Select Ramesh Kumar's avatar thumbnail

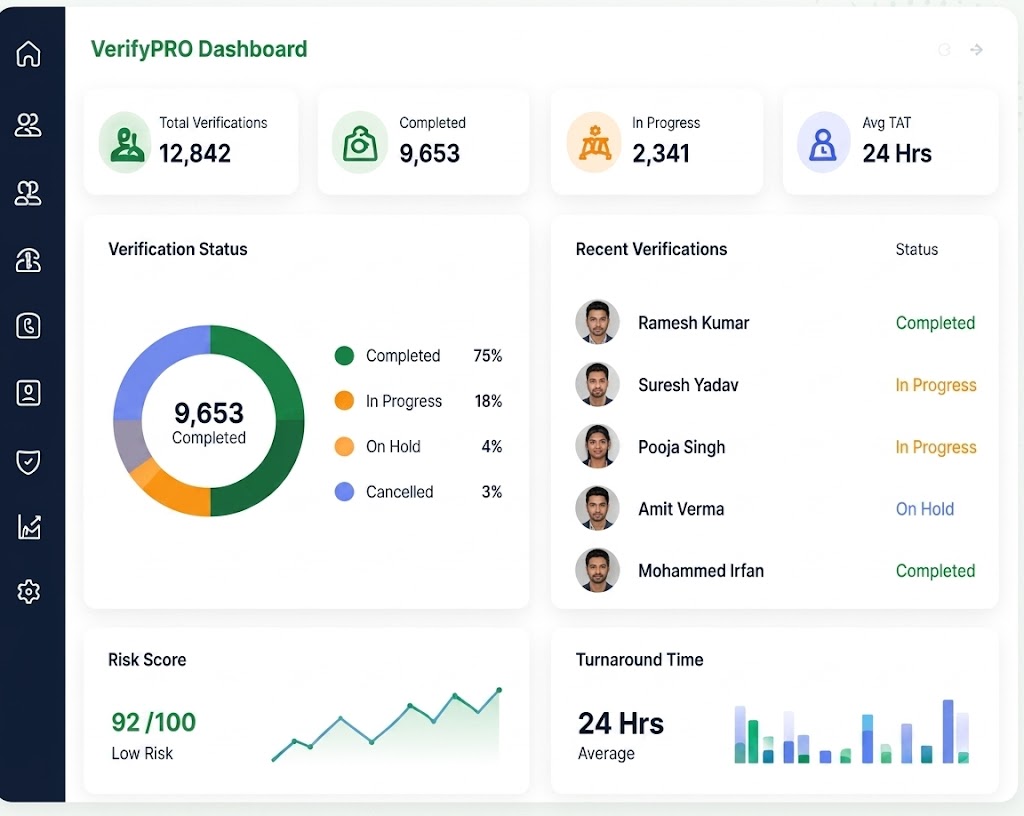[x=597, y=322]
